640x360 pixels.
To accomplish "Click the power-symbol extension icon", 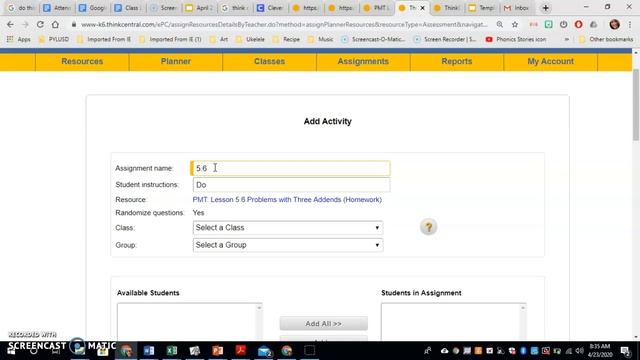I will pos(563,24).
